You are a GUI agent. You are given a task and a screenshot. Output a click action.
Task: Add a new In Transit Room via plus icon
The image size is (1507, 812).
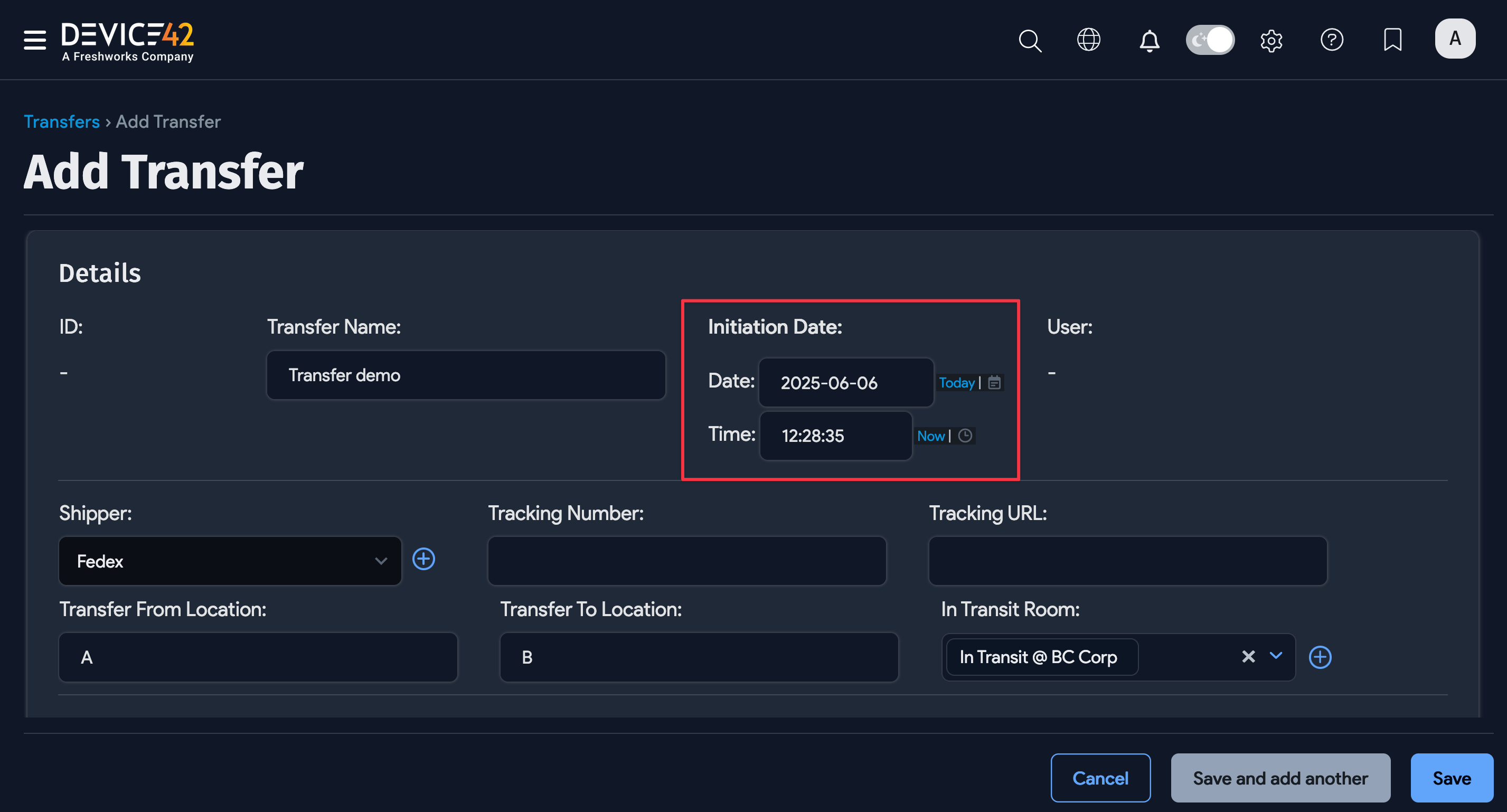click(1321, 657)
